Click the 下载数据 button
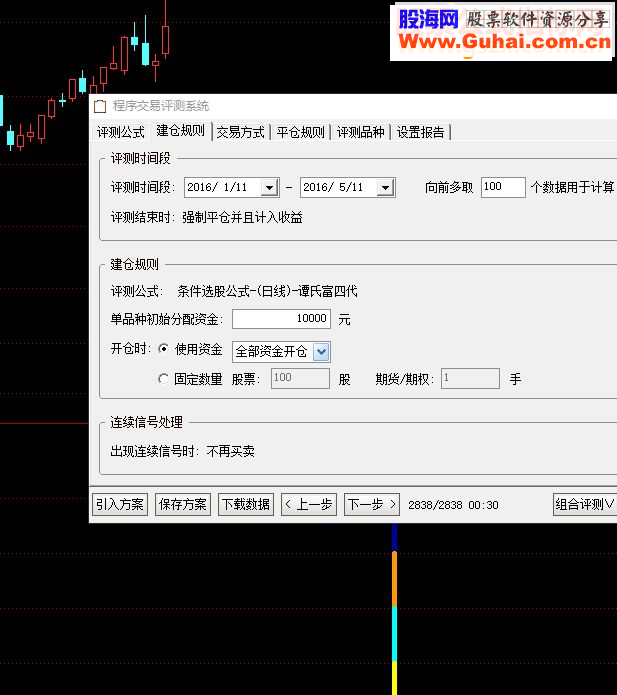 246,504
